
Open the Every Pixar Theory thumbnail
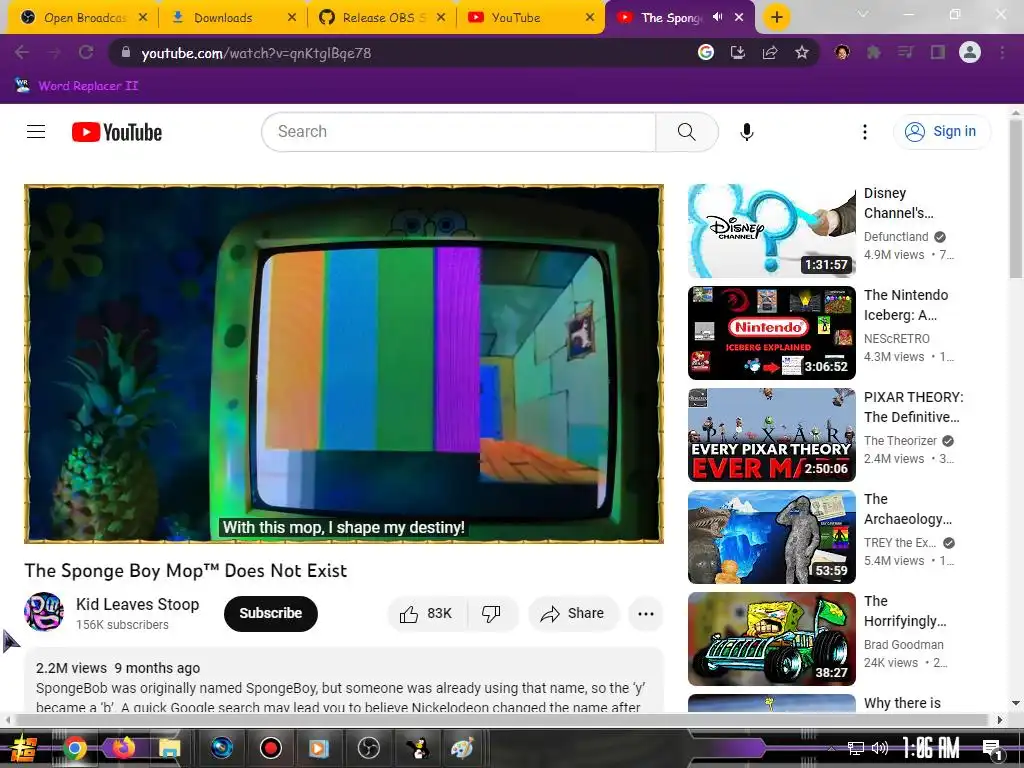(x=771, y=434)
